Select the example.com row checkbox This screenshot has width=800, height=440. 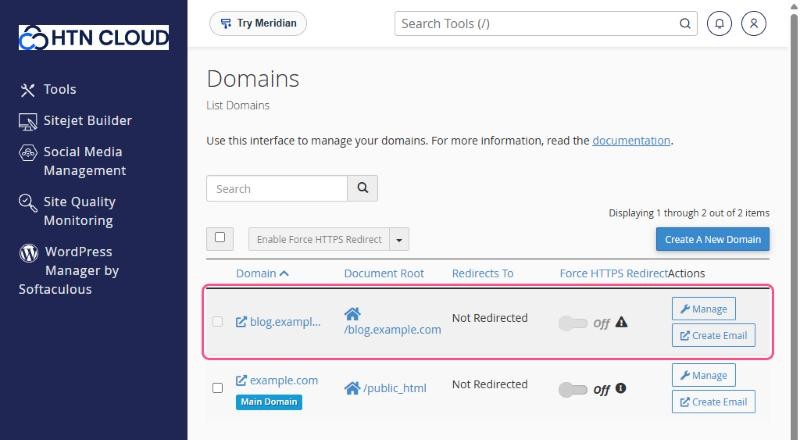pos(217,388)
